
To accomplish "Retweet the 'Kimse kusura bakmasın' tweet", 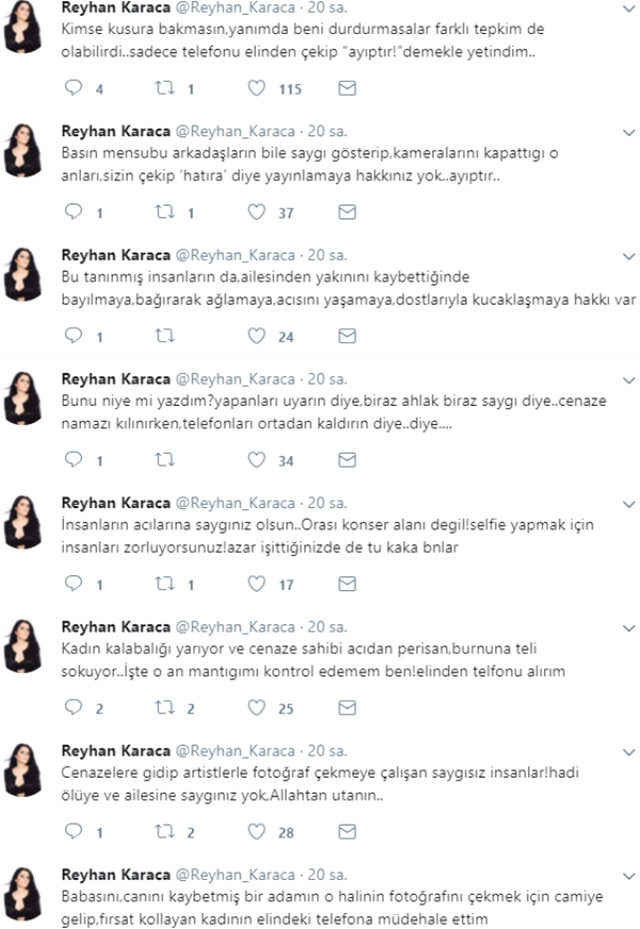I will 165,88.
